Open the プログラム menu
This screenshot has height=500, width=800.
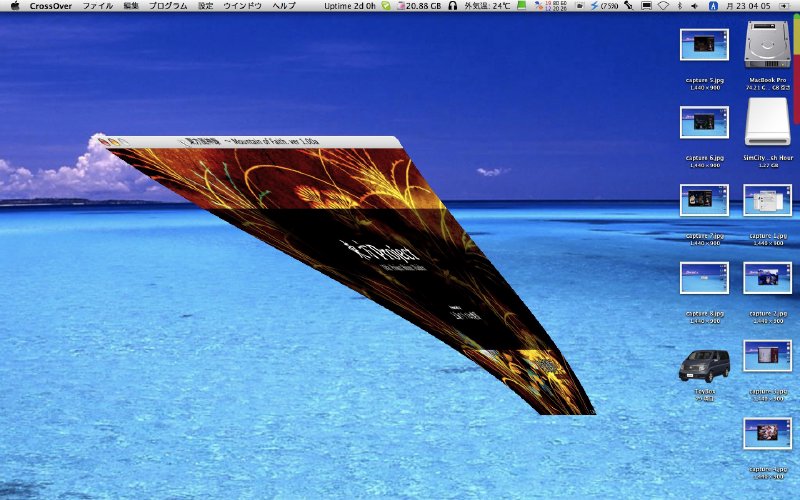[168, 6]
